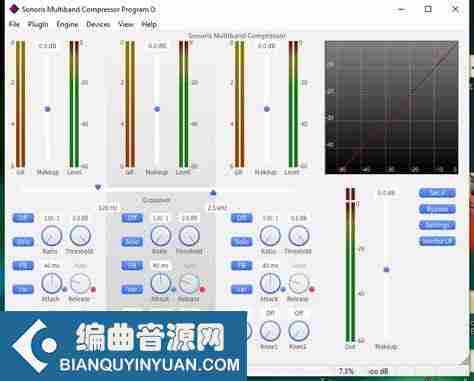Click the high band Attack knob
474x381 pixels.
click(270, 284)
